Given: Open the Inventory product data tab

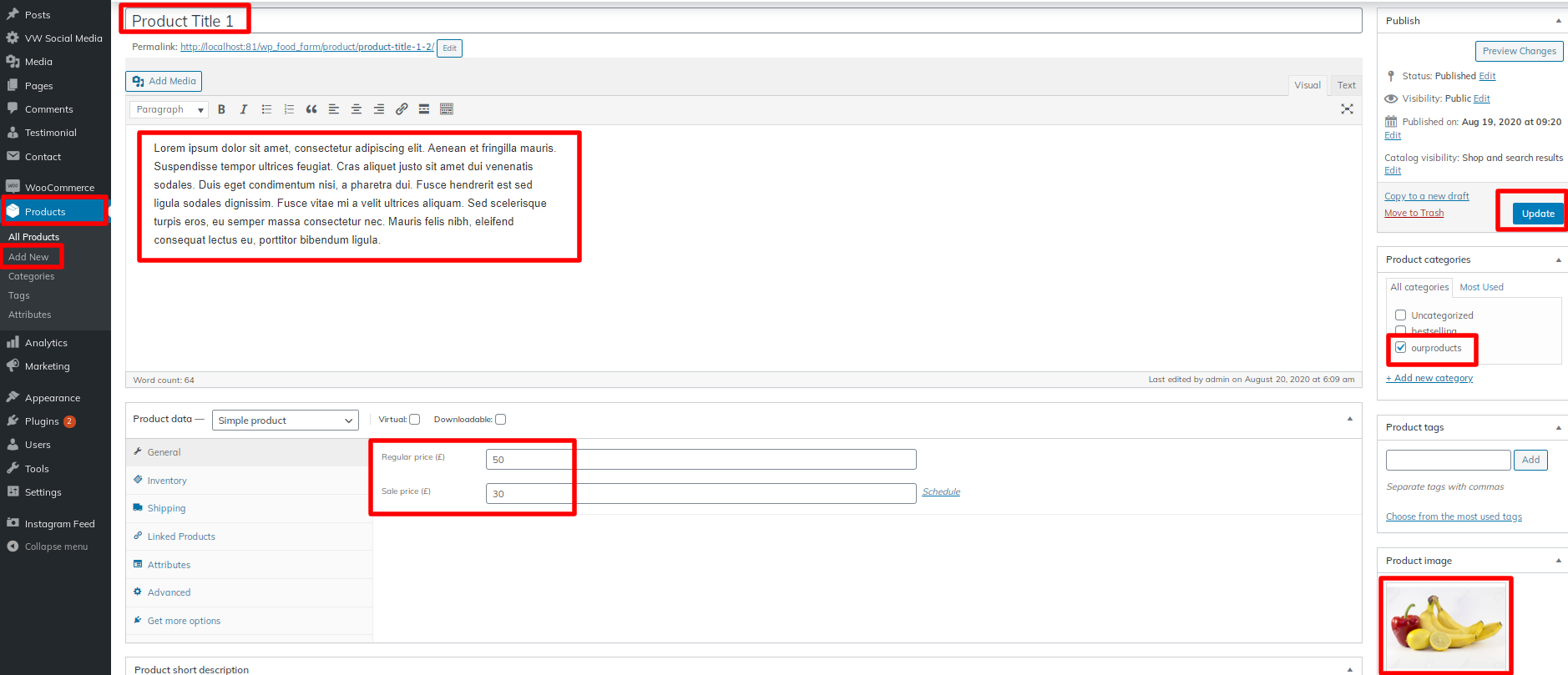Looking at the screenshot, I should coord(167,481).
